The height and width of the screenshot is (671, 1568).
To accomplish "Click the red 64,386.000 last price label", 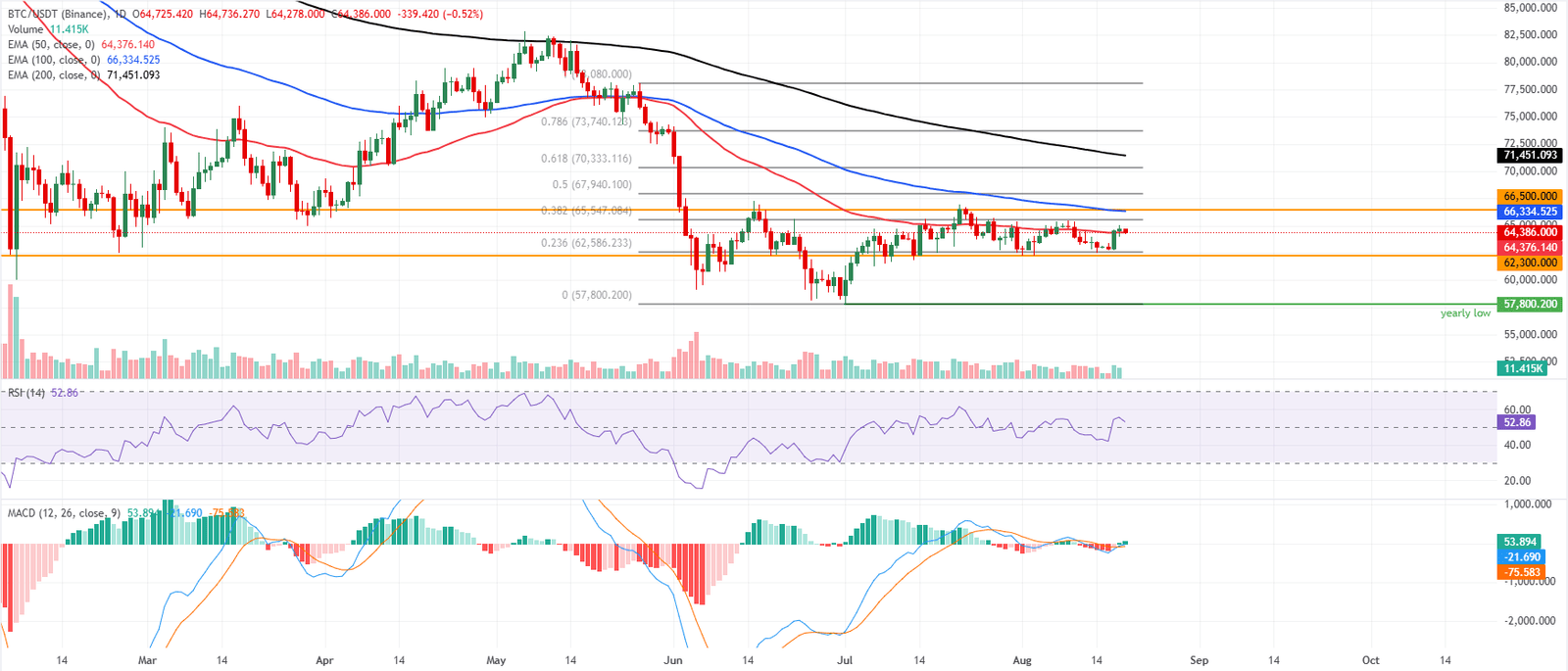I will point(1530,232).
